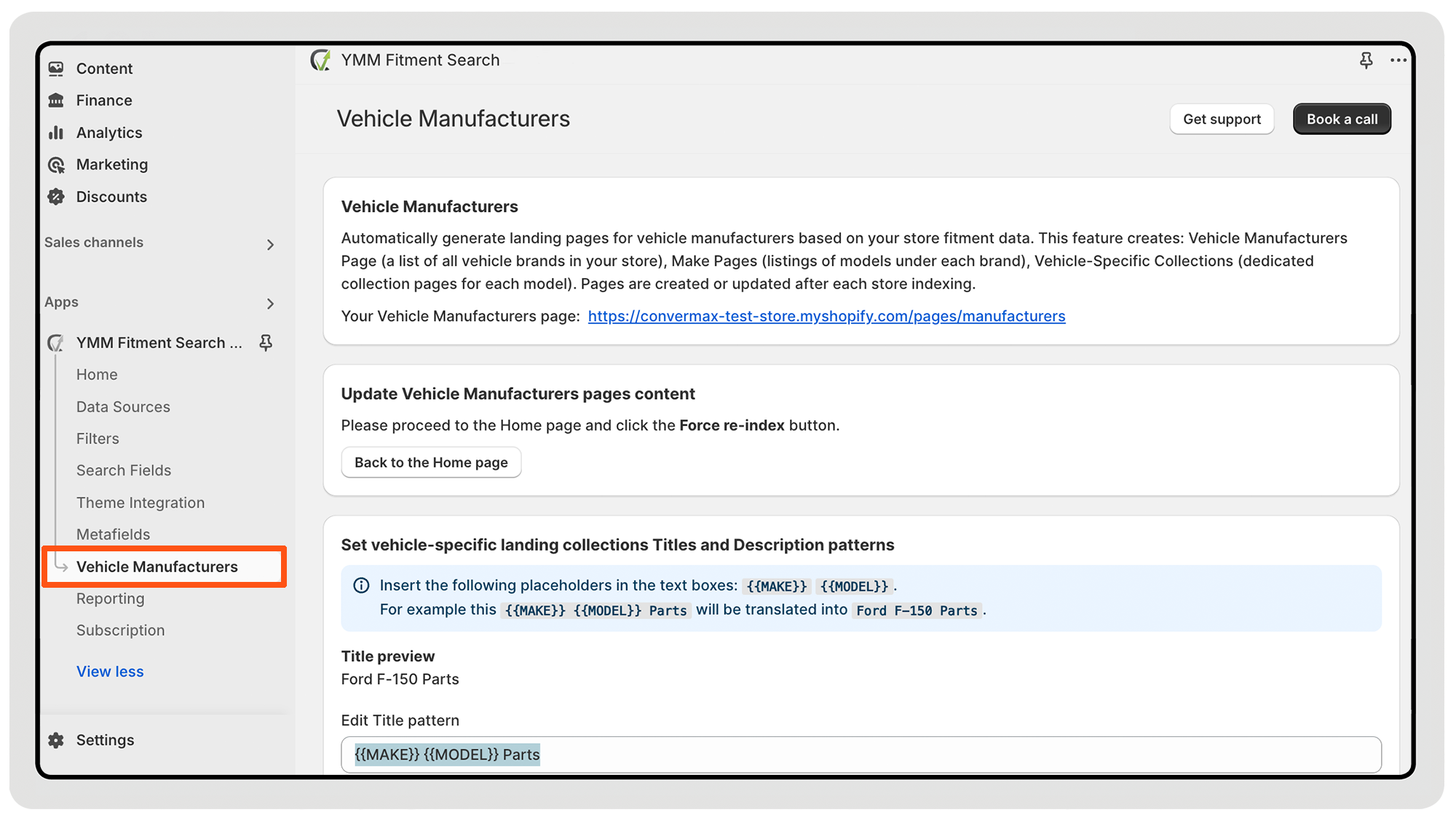Click the Settings gear icon
The height and width of the screenshot is (823, 1456).
pyautogui.click(x=56, y=740)
